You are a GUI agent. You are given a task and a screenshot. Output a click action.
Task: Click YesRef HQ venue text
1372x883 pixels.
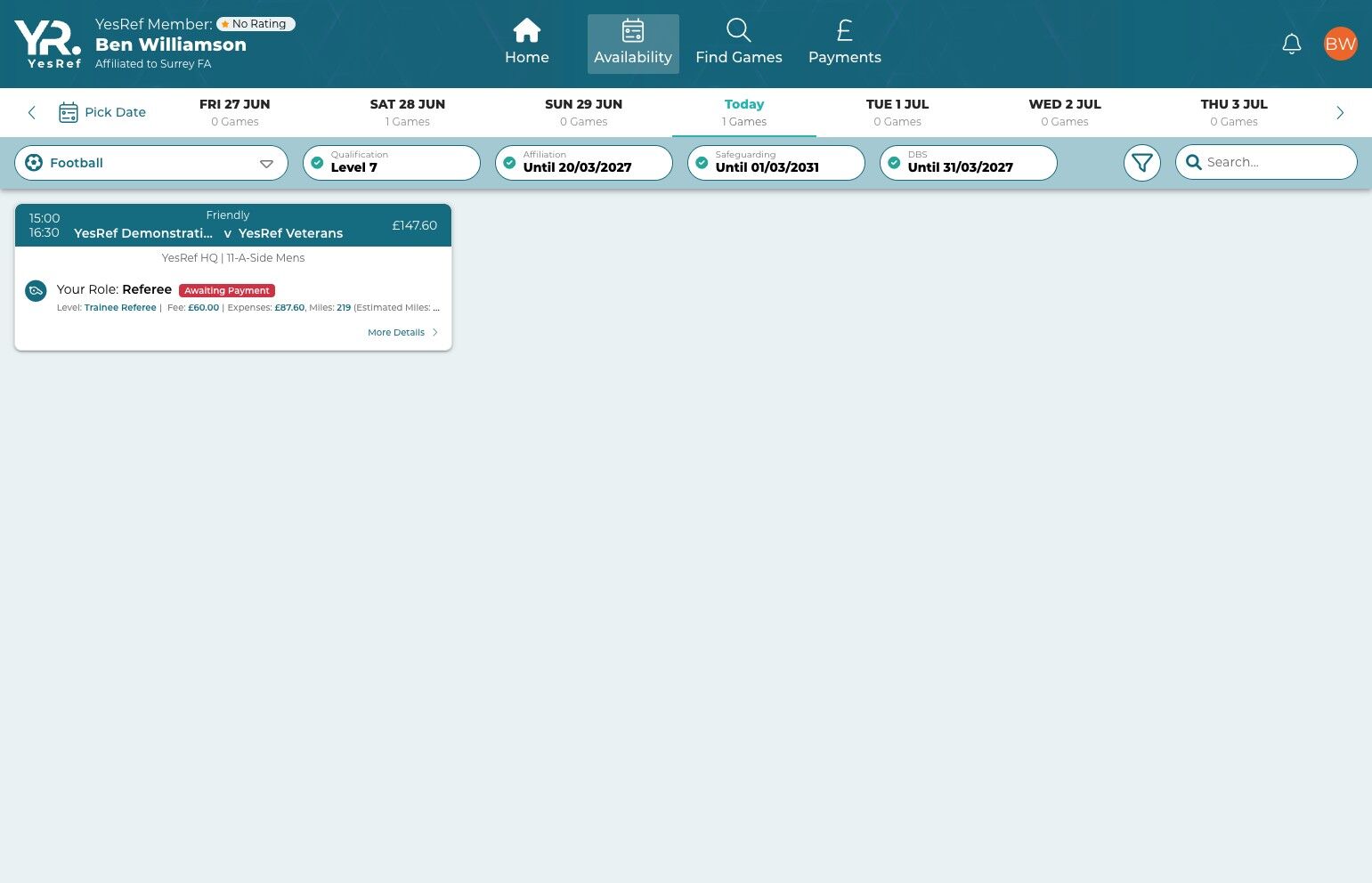tap(190, 258)
